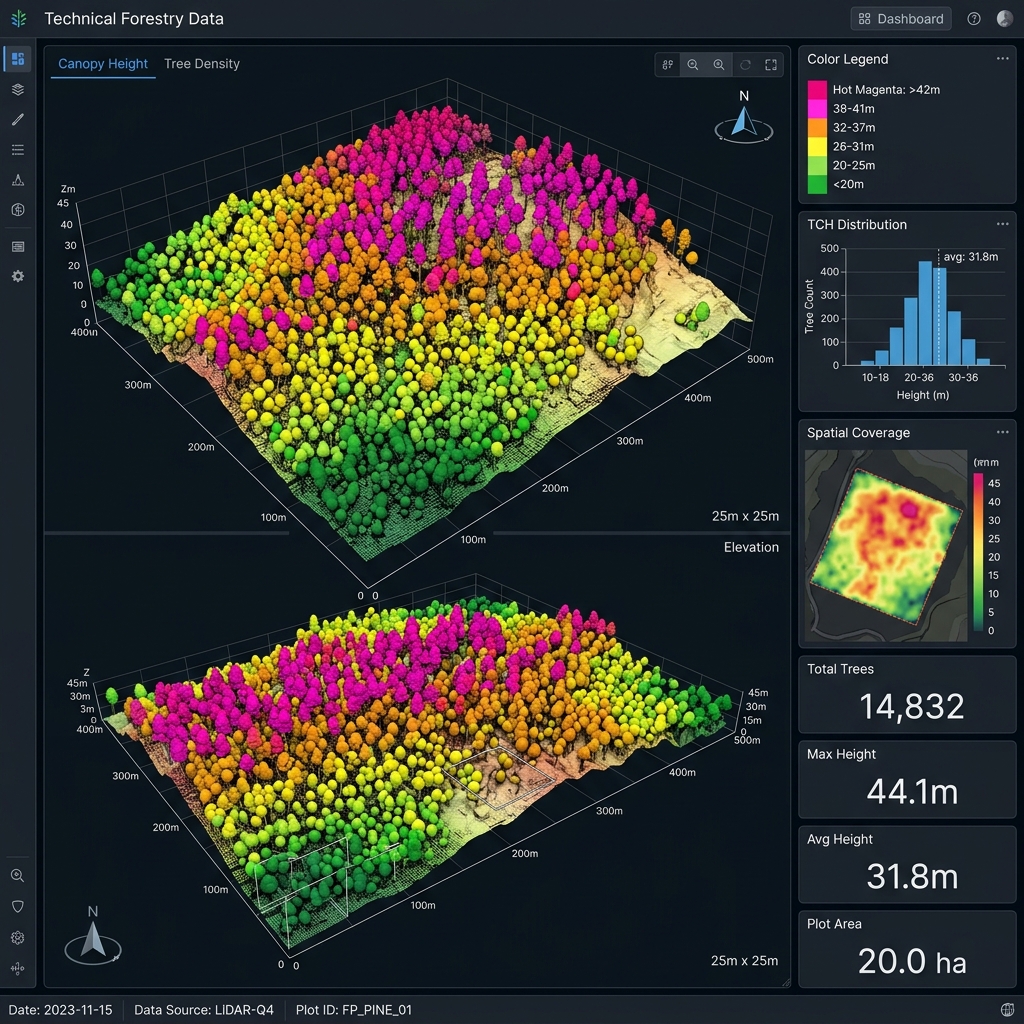The image size is (1024, 1024).
Task: Expand Color Legend panel options menu
Action: point(1002,59)
